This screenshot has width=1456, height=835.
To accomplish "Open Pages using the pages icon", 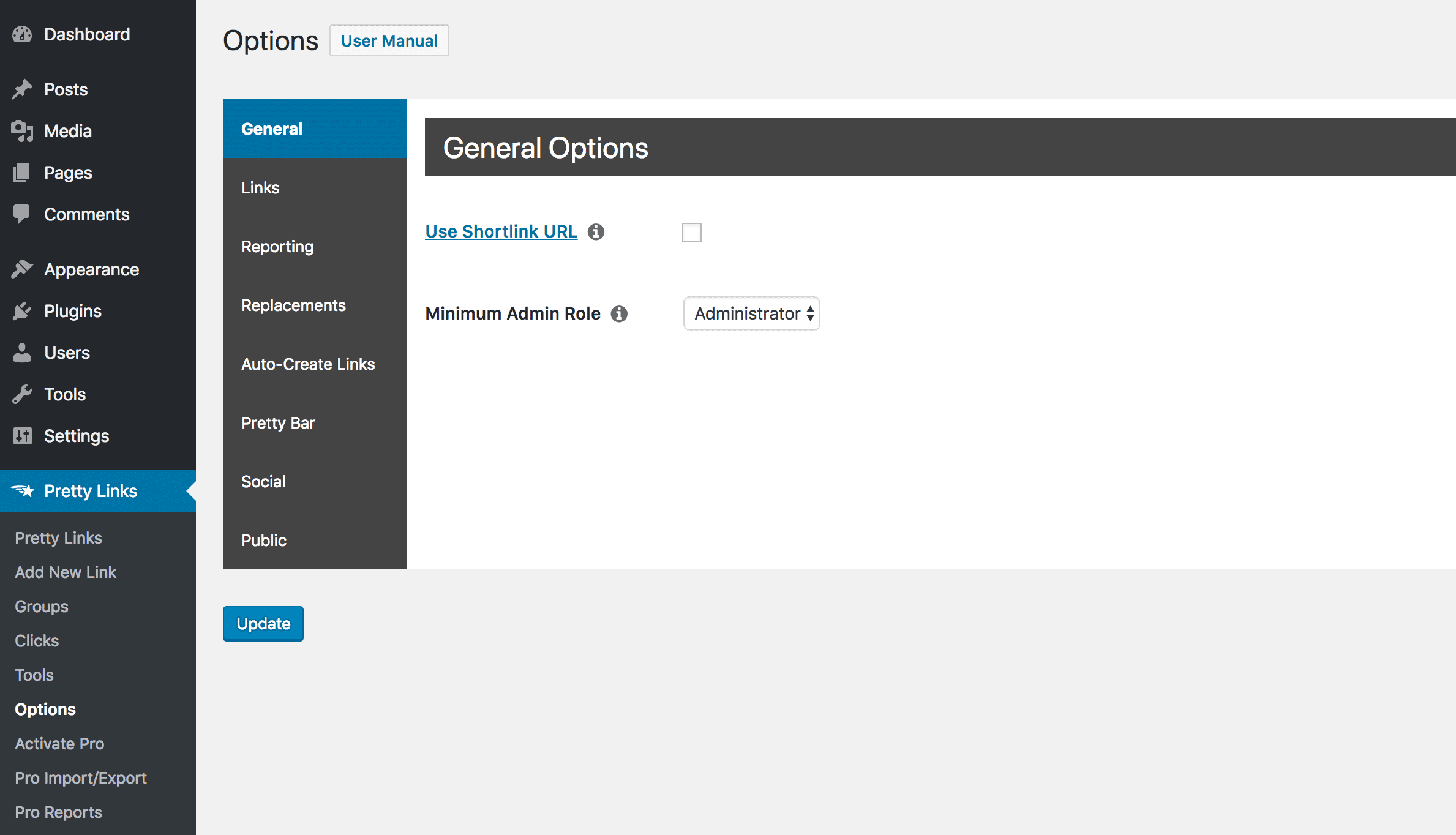I will 23,173.
